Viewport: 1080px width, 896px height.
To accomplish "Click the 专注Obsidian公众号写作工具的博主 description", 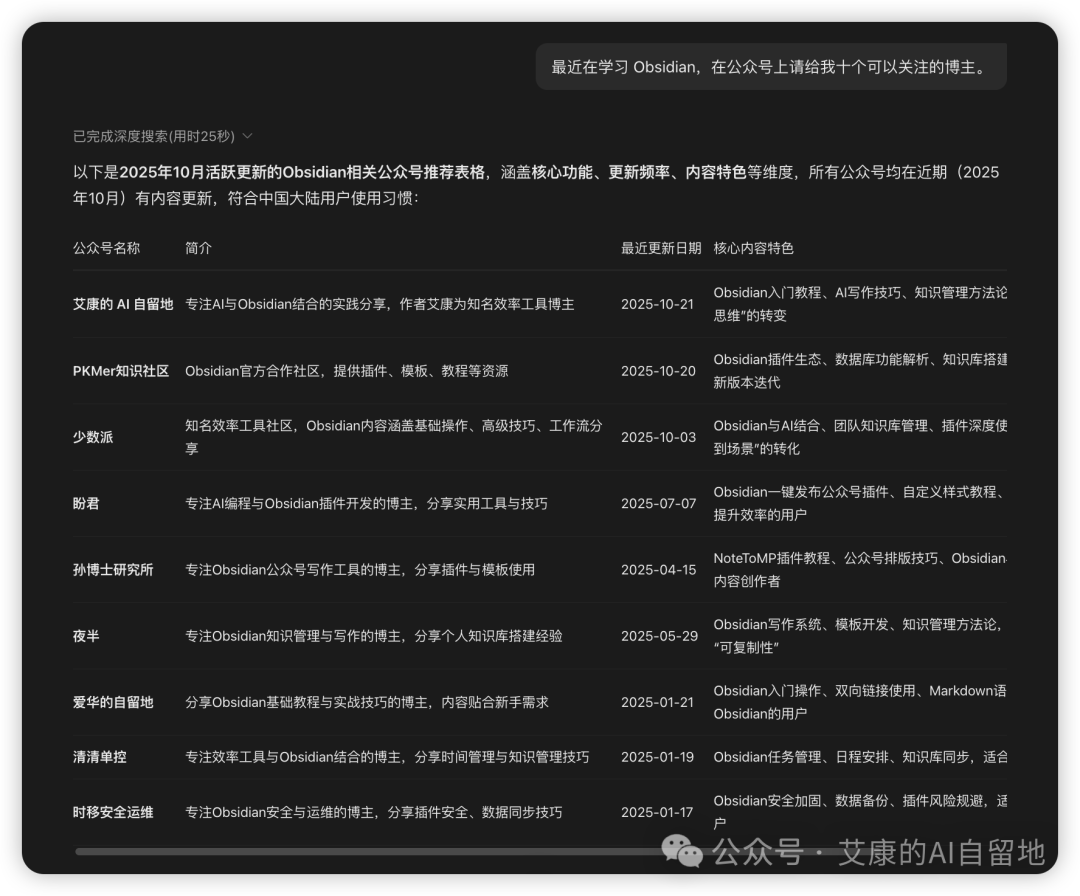I will click(360, 570).
